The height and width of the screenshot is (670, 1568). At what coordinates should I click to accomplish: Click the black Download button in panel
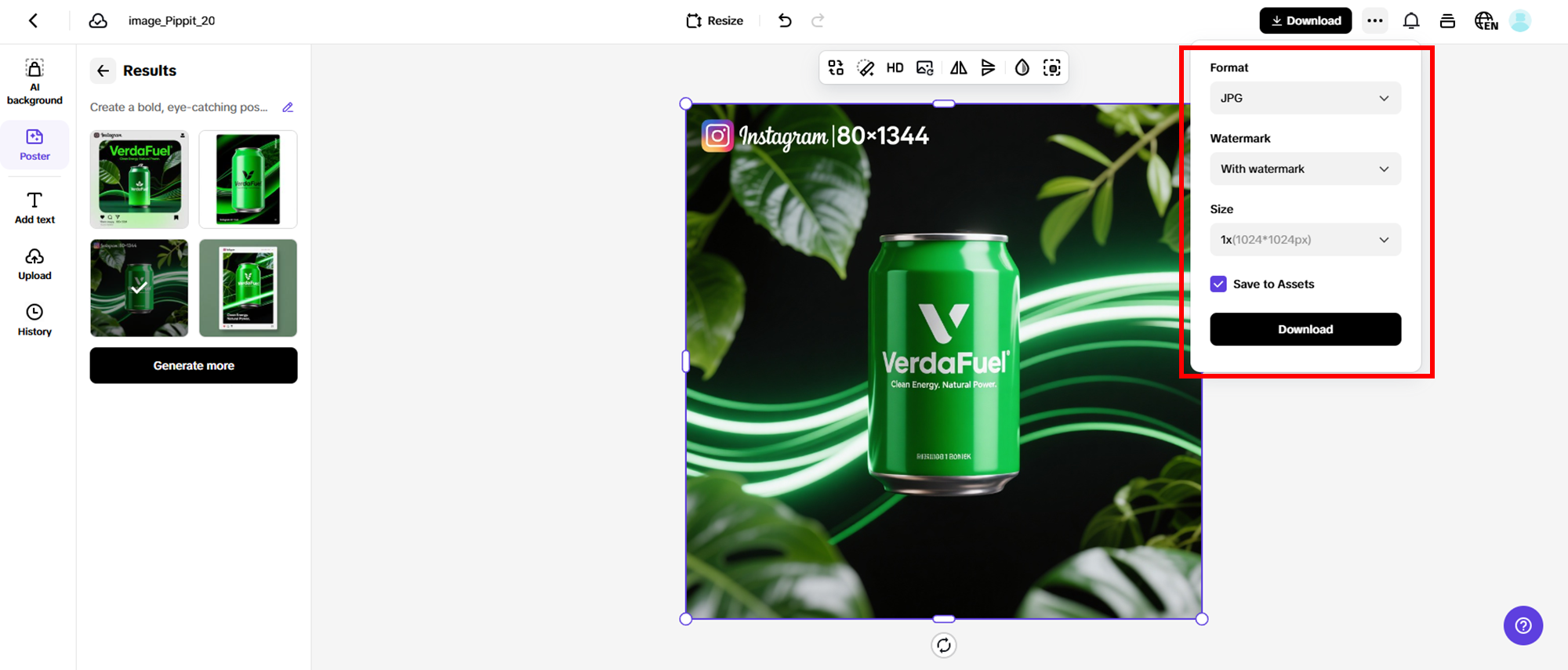1305,330
